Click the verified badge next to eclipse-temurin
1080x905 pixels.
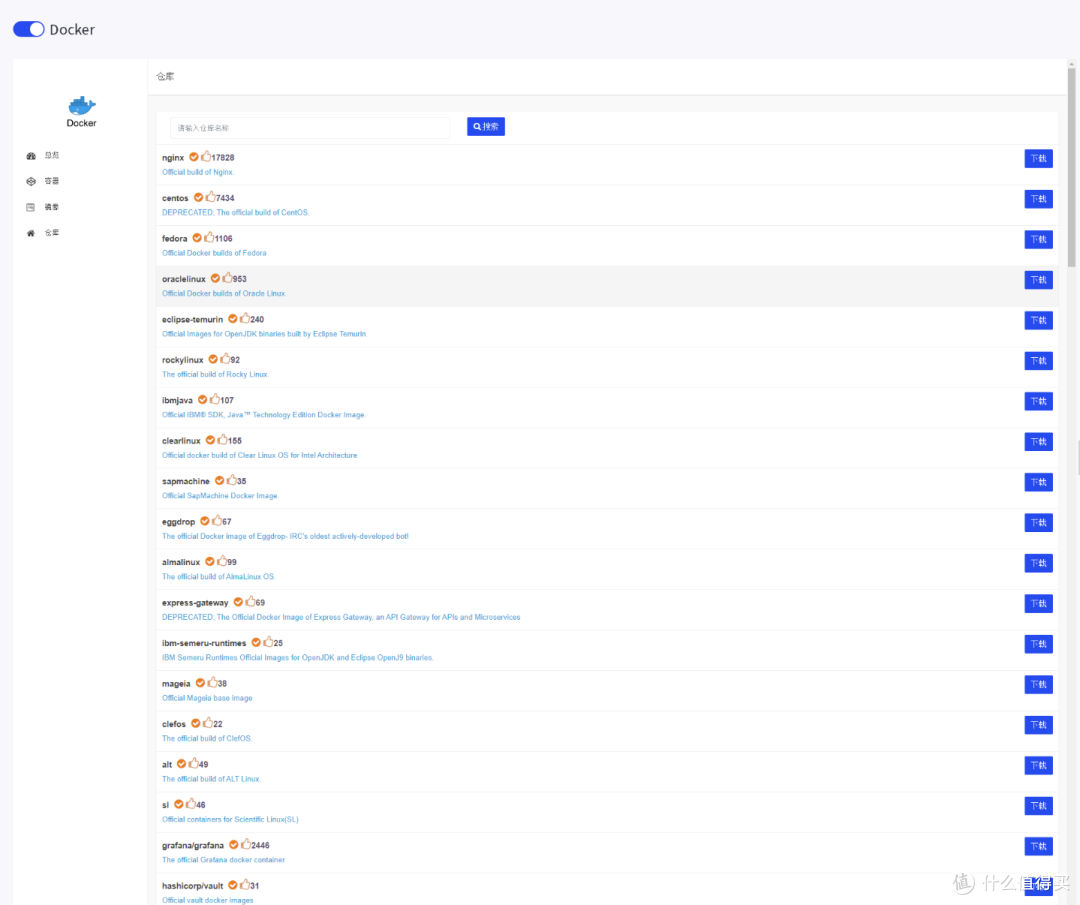click(x=233, y=319)
